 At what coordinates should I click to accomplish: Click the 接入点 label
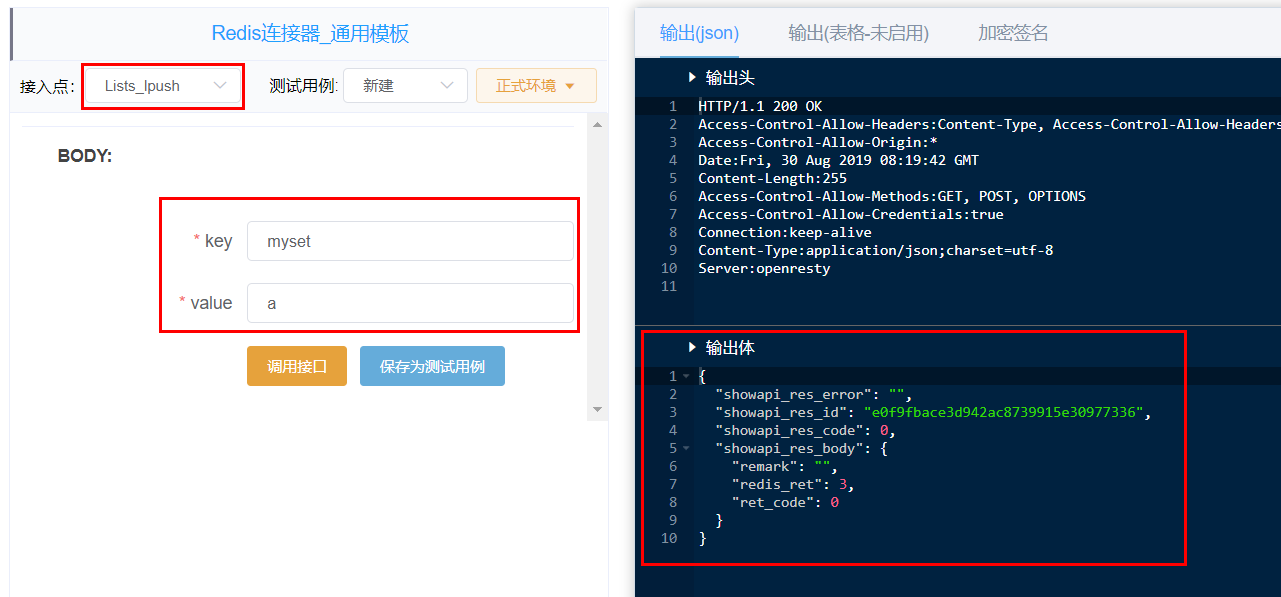[x=47, y=86]
